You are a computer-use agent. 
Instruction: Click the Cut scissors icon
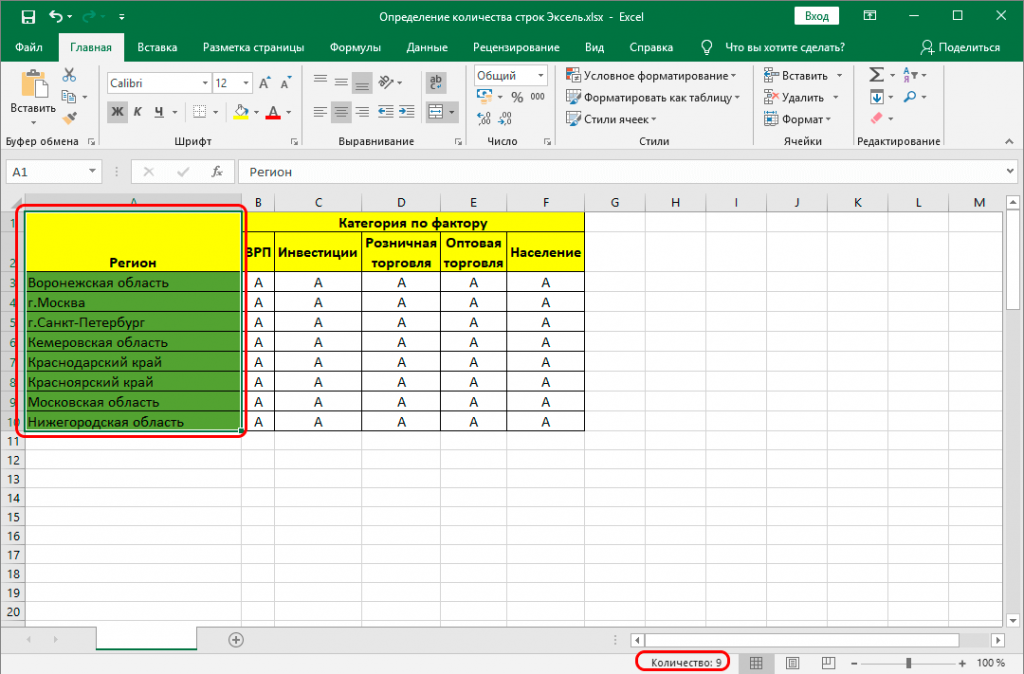click(x=69, y=75)
